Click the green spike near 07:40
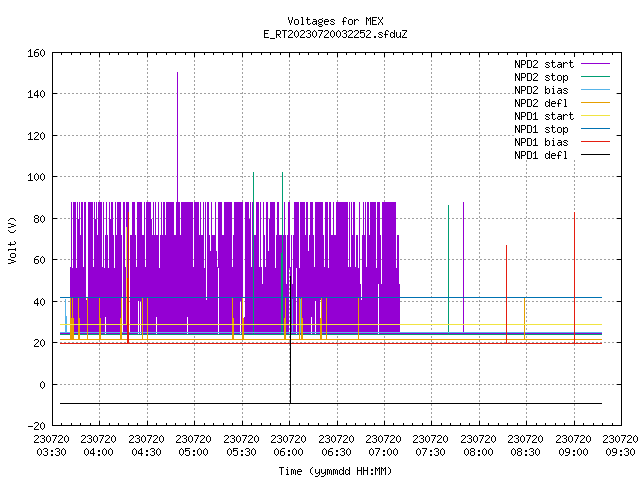 coord(449,269)
